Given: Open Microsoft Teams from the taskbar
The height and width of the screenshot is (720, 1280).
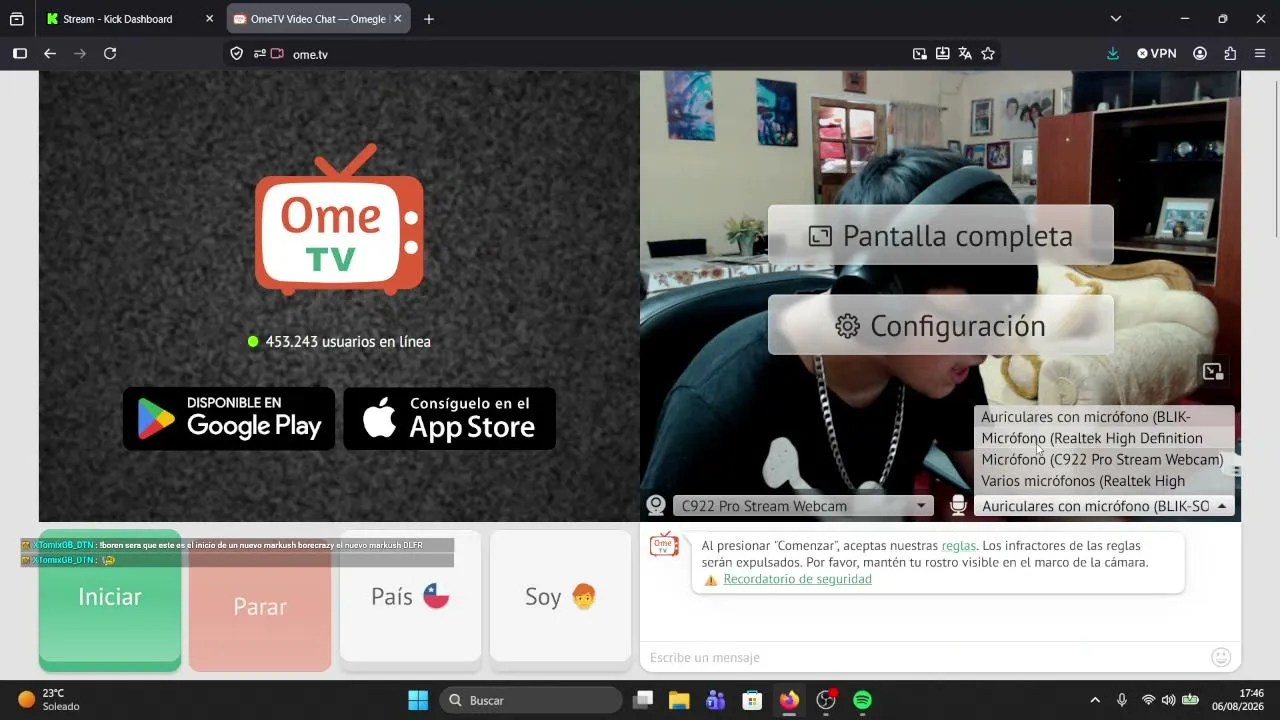Looking at the screenshot, I should (716, 700).
